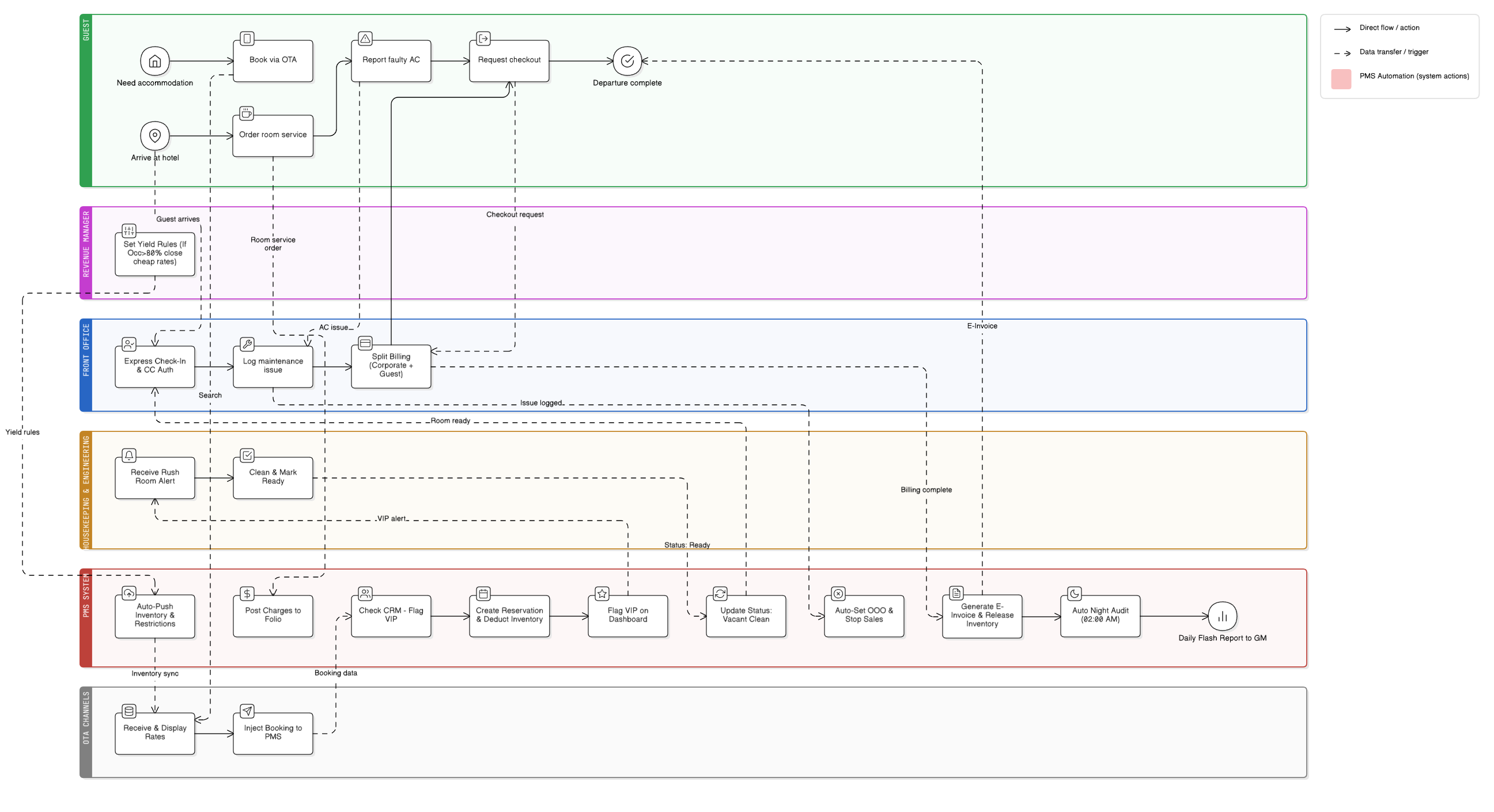Select the Set Yield Rules node
1494x812 pixels.
(155, 253)
